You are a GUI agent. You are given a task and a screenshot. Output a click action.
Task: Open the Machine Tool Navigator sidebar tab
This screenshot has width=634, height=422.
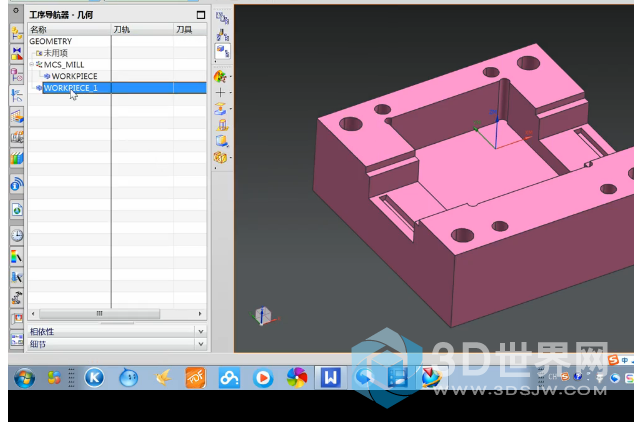point(17,137)
